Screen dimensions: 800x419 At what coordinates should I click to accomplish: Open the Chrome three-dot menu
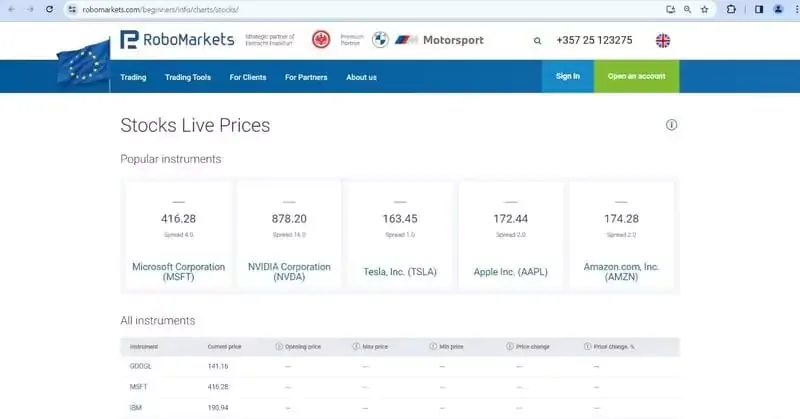(796, 9)
